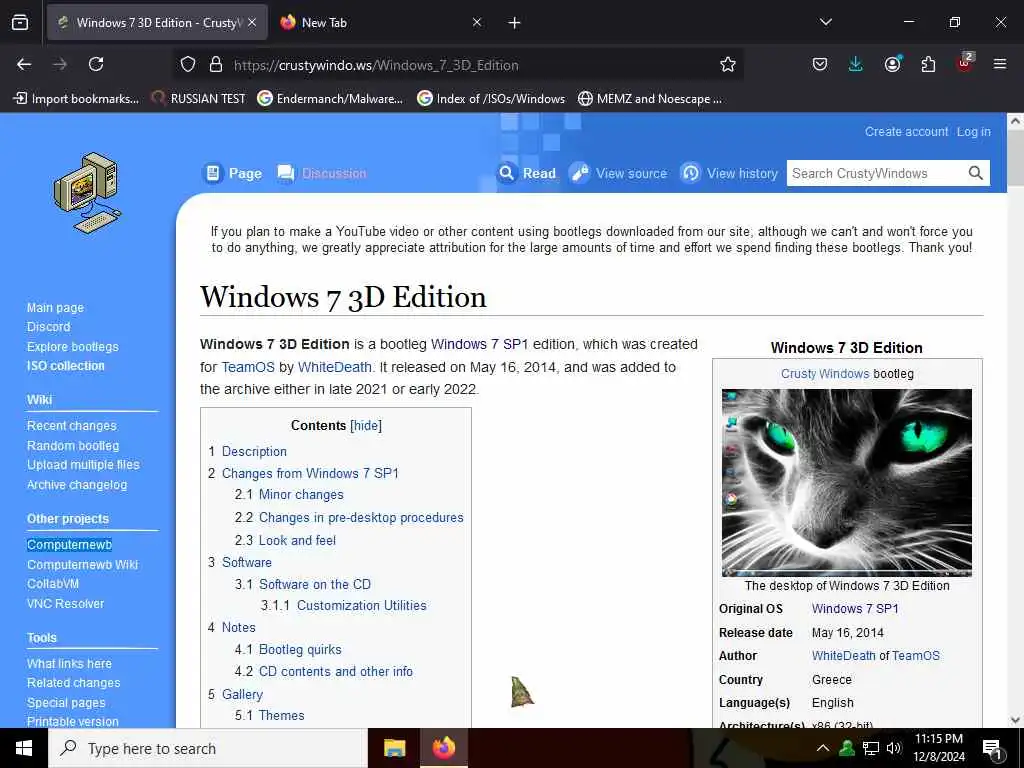This screenshot has height=768, width=1024.
Task: Go to Main page in sidebar
Action: click(56, 308)
